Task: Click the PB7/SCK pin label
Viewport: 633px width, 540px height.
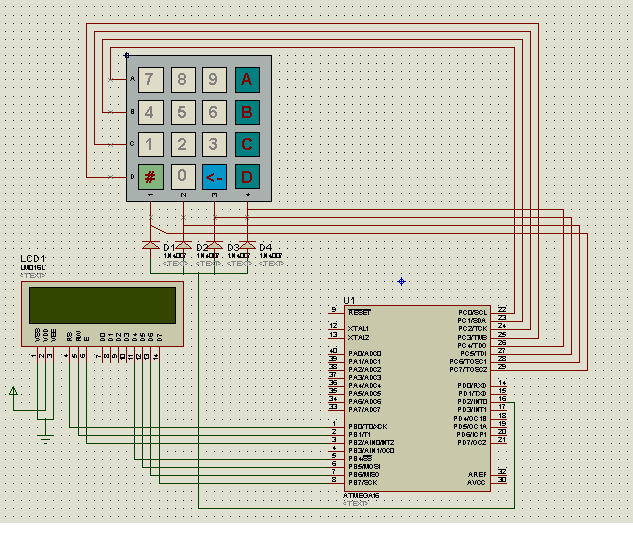Action: (x=363, y=483)
